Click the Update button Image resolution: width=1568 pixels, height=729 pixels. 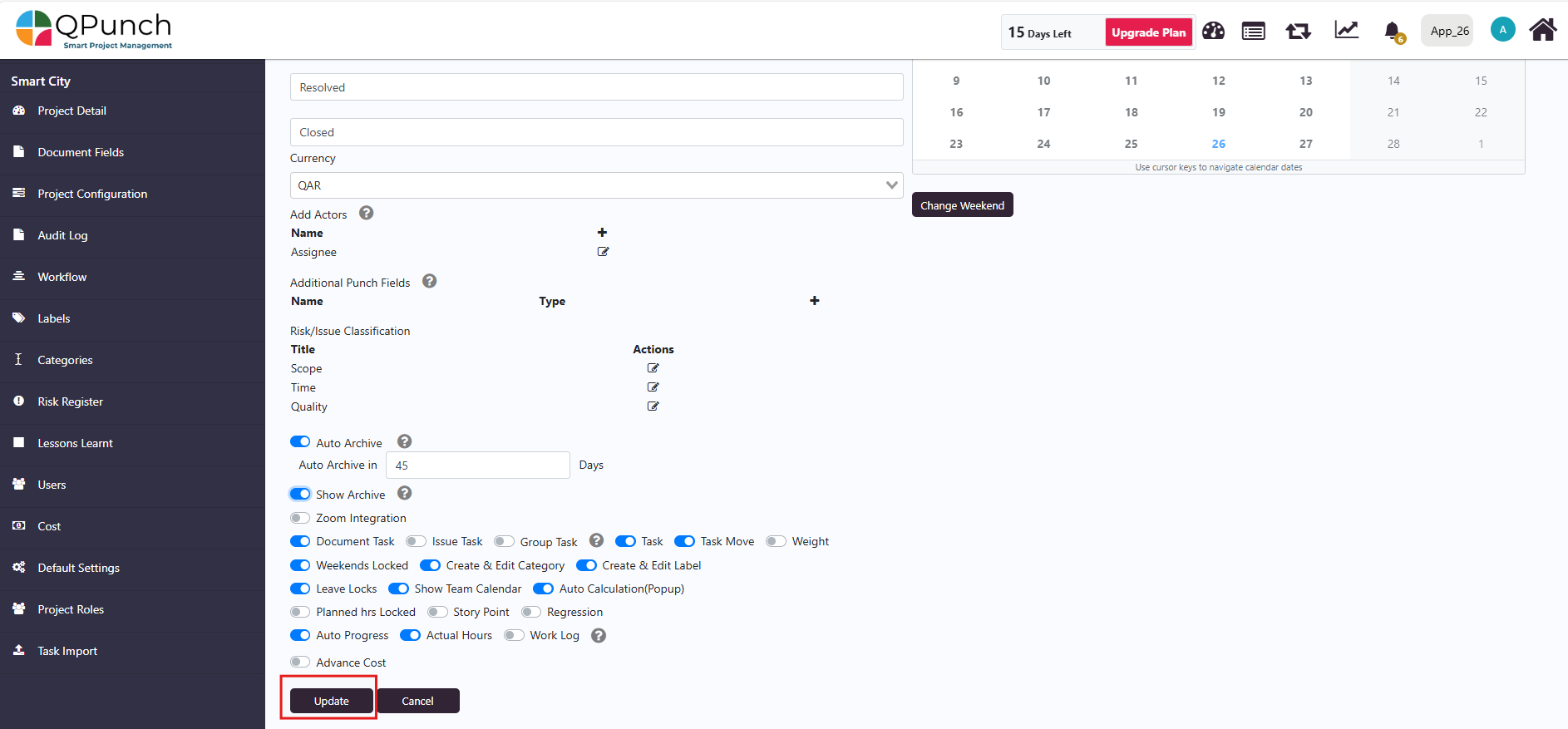coord(331,701)
